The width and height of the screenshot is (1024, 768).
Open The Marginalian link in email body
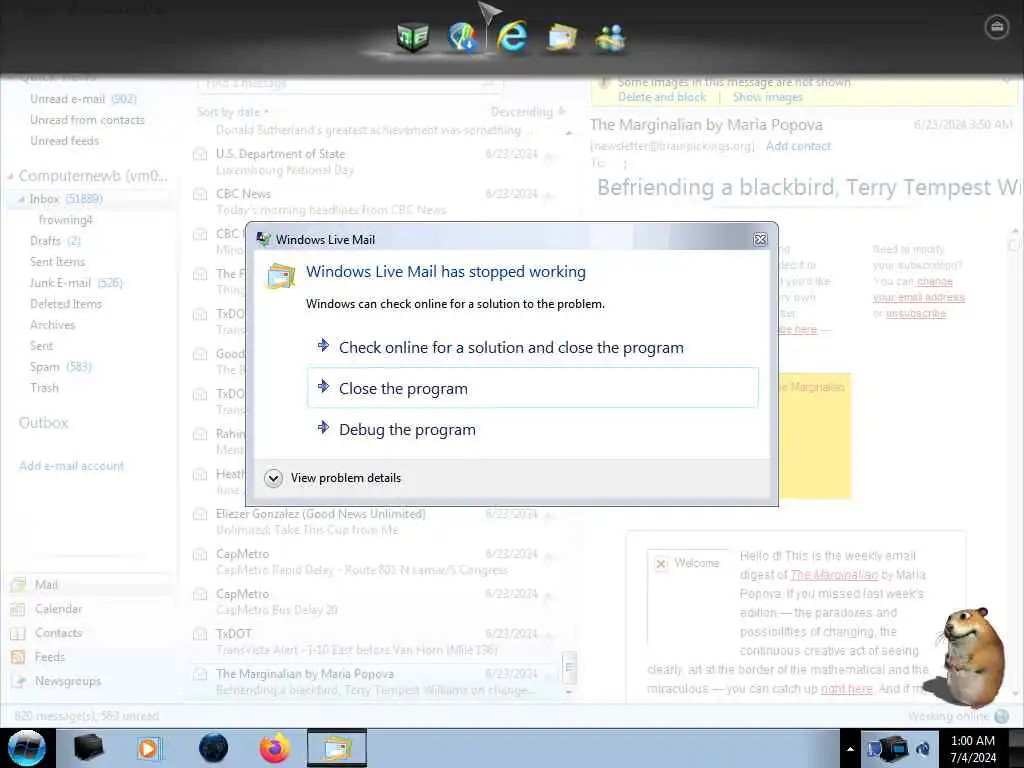(834, 575)
